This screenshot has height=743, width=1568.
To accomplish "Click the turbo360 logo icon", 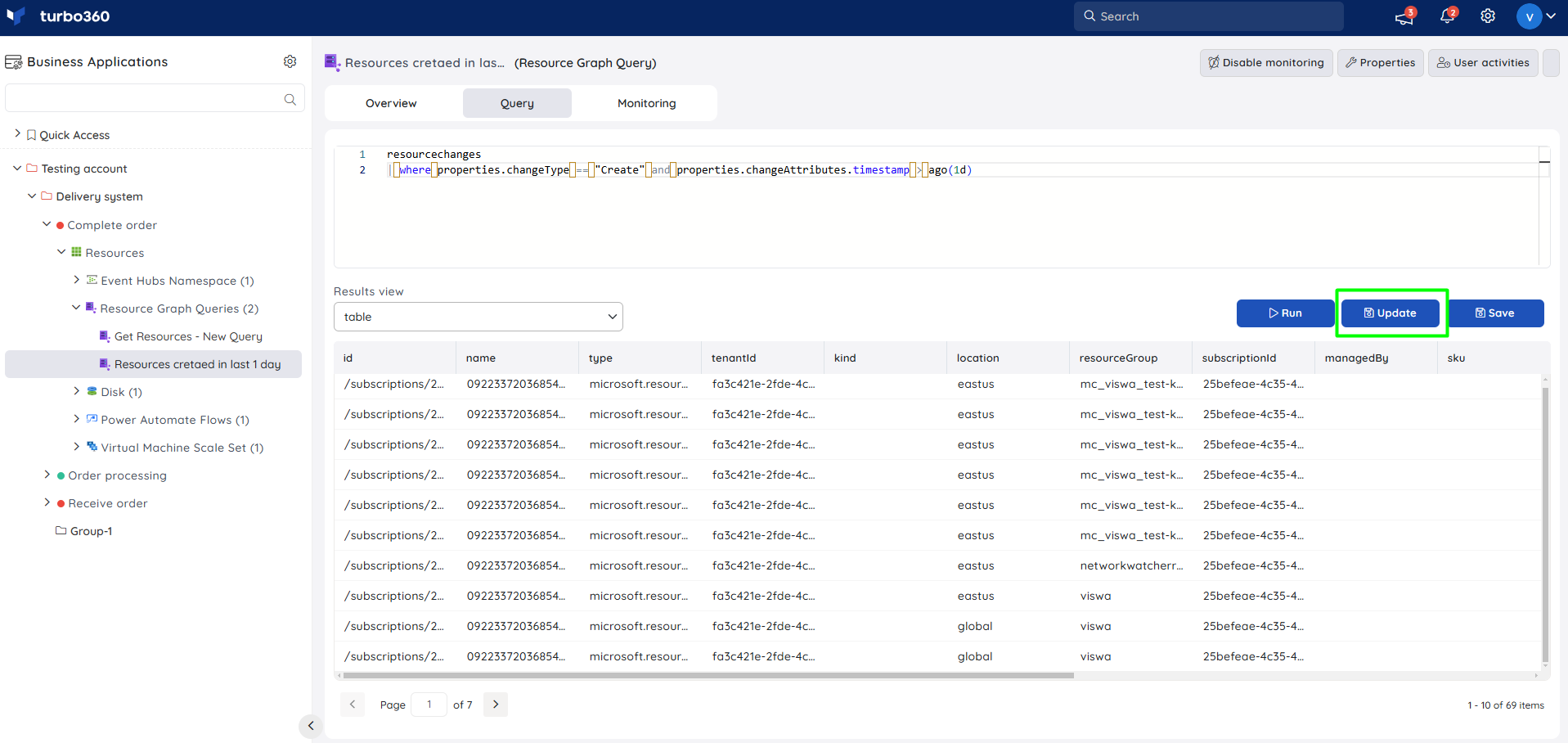I will coord(16,16).
